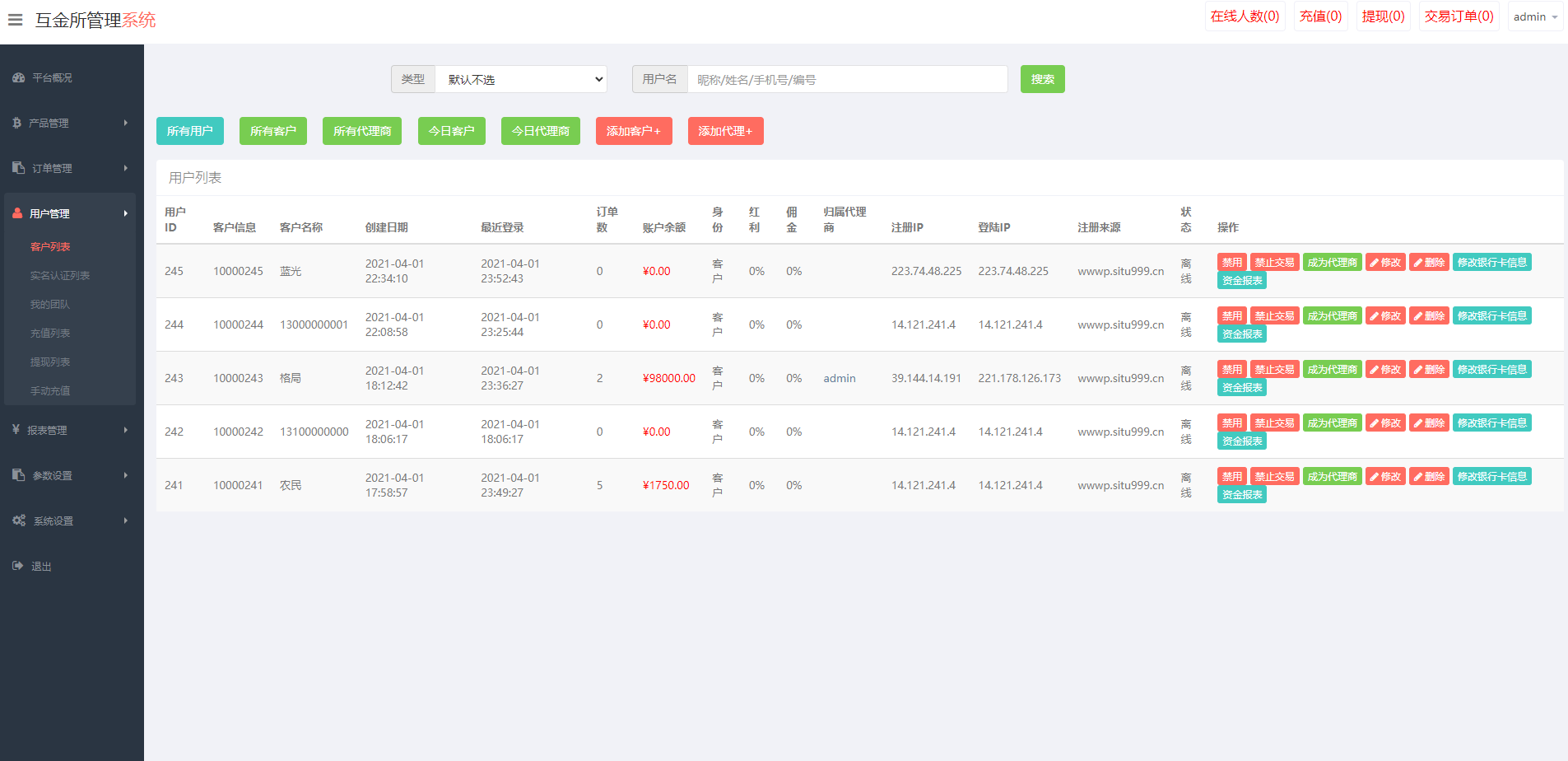Open 充值列表 in the sidebar
Screen dimensions: 1568x761
pyautogui.click(x=50, y=333)
